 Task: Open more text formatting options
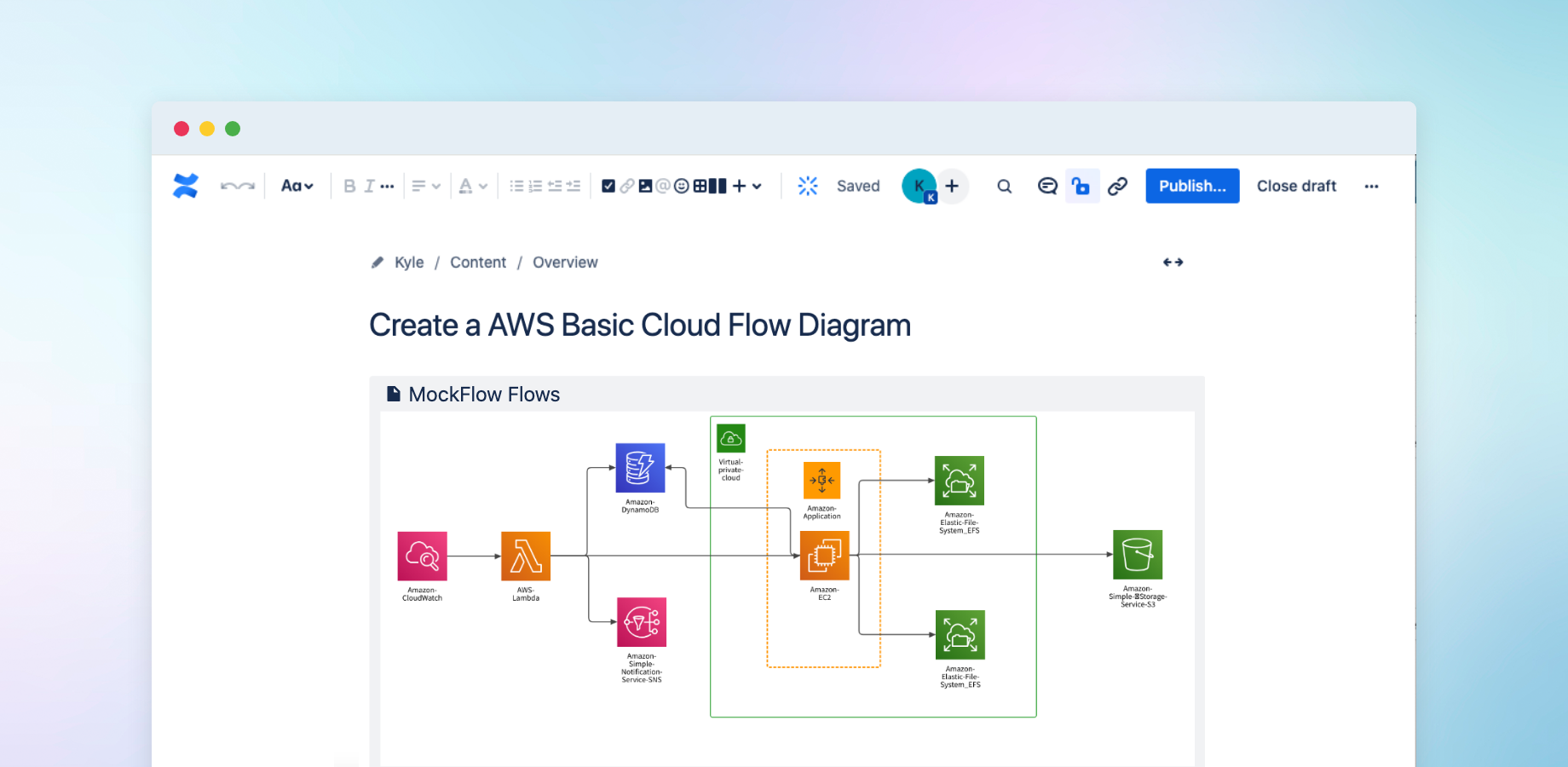387,186
